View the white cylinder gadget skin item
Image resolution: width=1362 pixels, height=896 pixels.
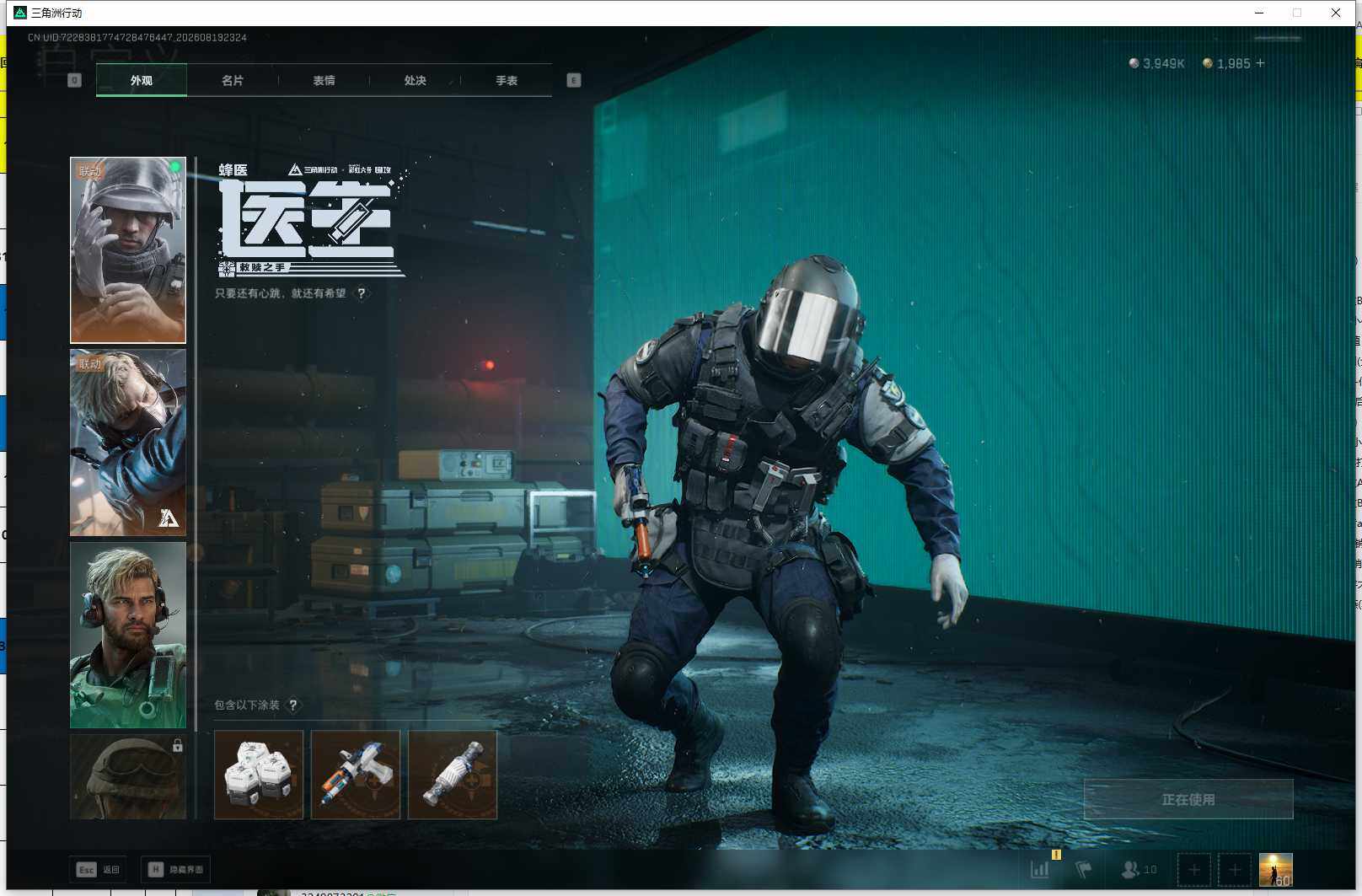453,775
